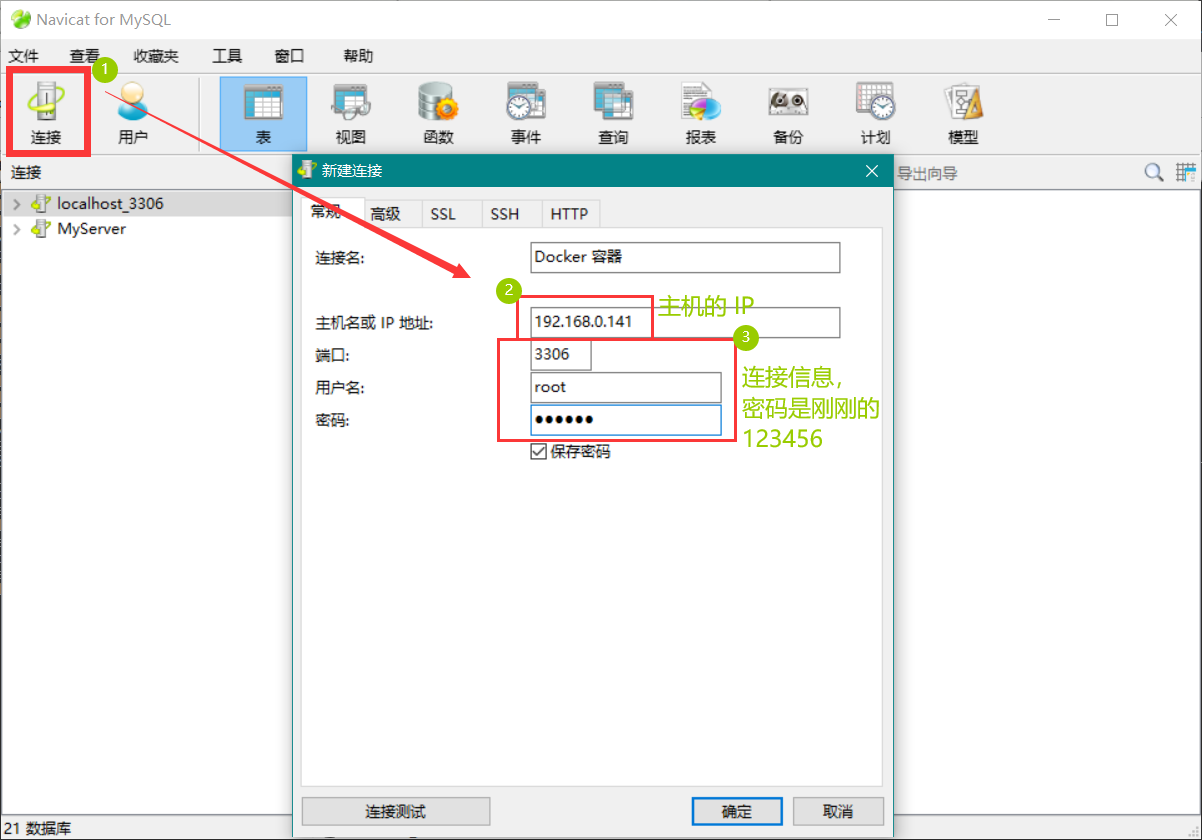Click the Test Connection (连接测试) button
Image resolution: width=1202 pixels, height=840 pixels.
(395, 811)
